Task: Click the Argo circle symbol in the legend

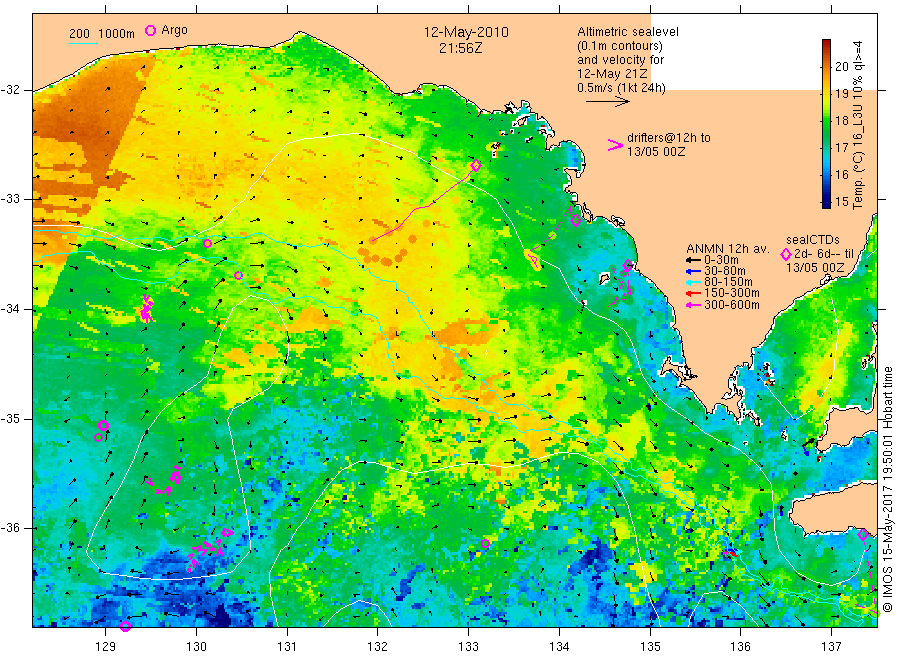Action: point(150,30)
